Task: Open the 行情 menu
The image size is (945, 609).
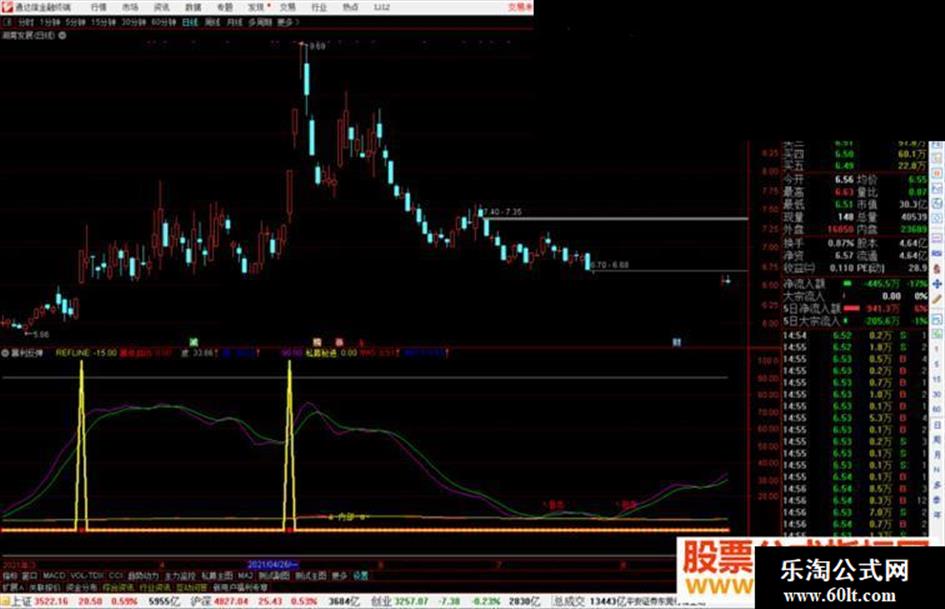Action: pos(98,7)
